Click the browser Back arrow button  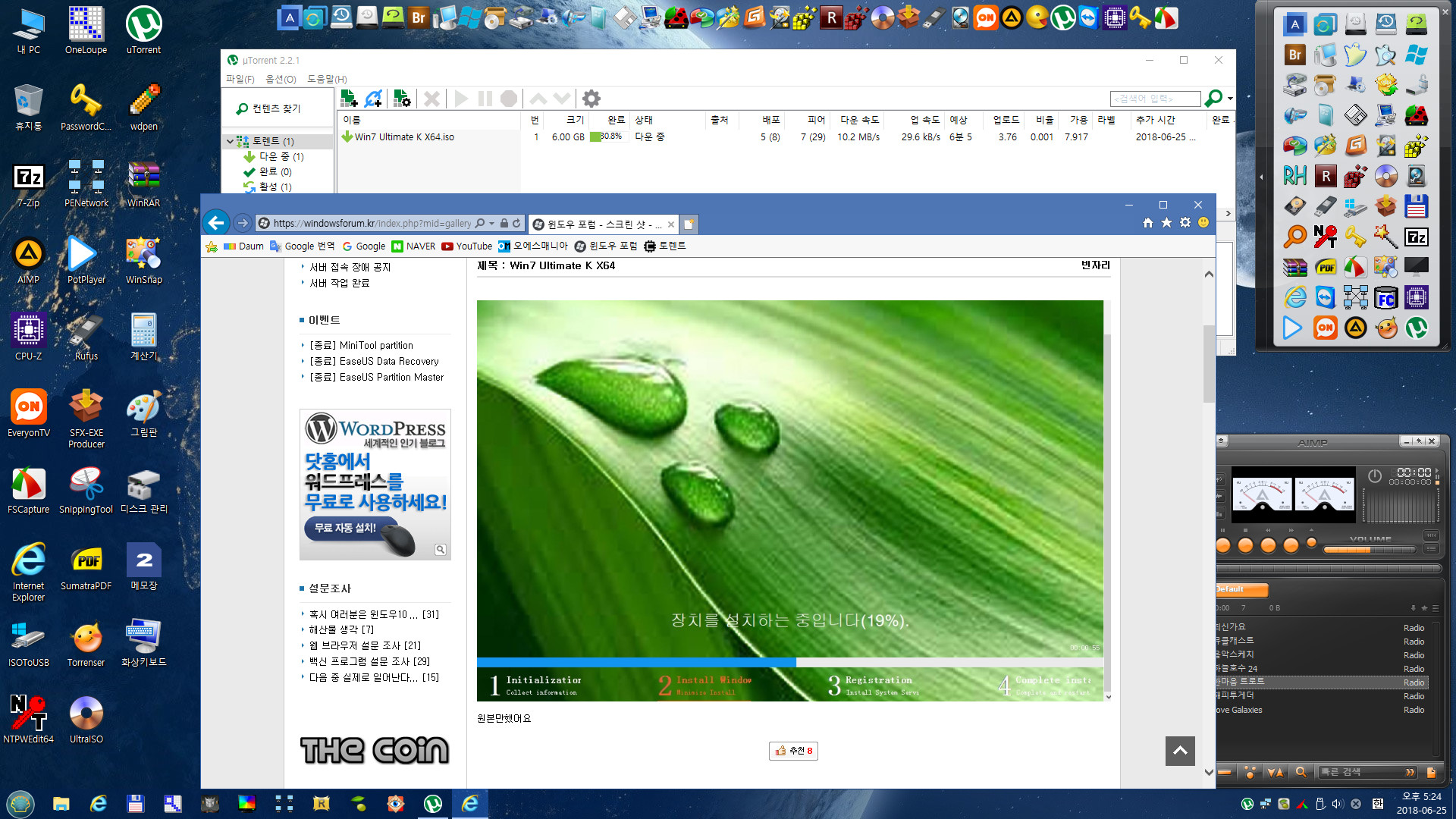coord(216,223)
